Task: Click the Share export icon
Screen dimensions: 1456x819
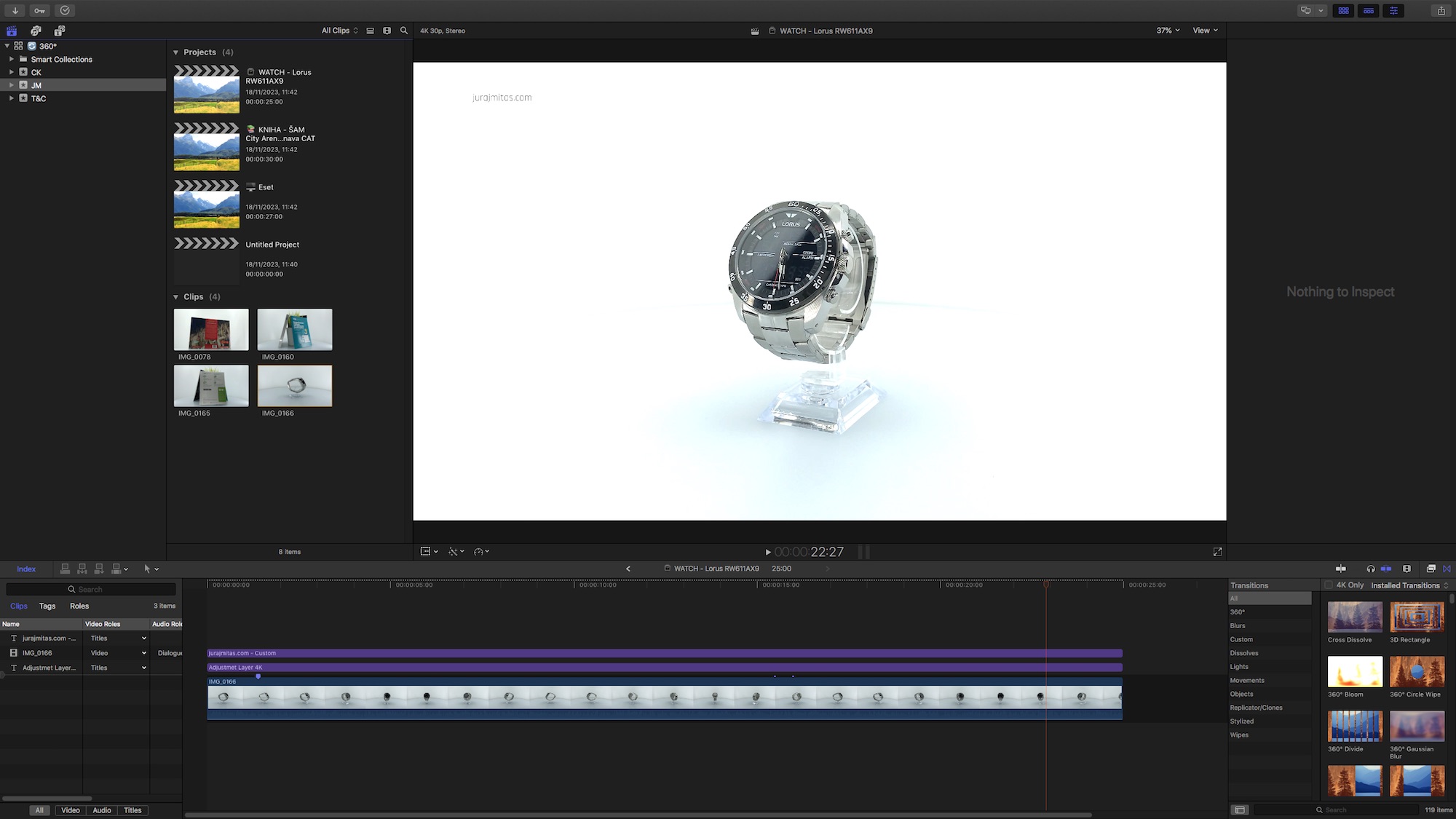Action: (1441, 10)
